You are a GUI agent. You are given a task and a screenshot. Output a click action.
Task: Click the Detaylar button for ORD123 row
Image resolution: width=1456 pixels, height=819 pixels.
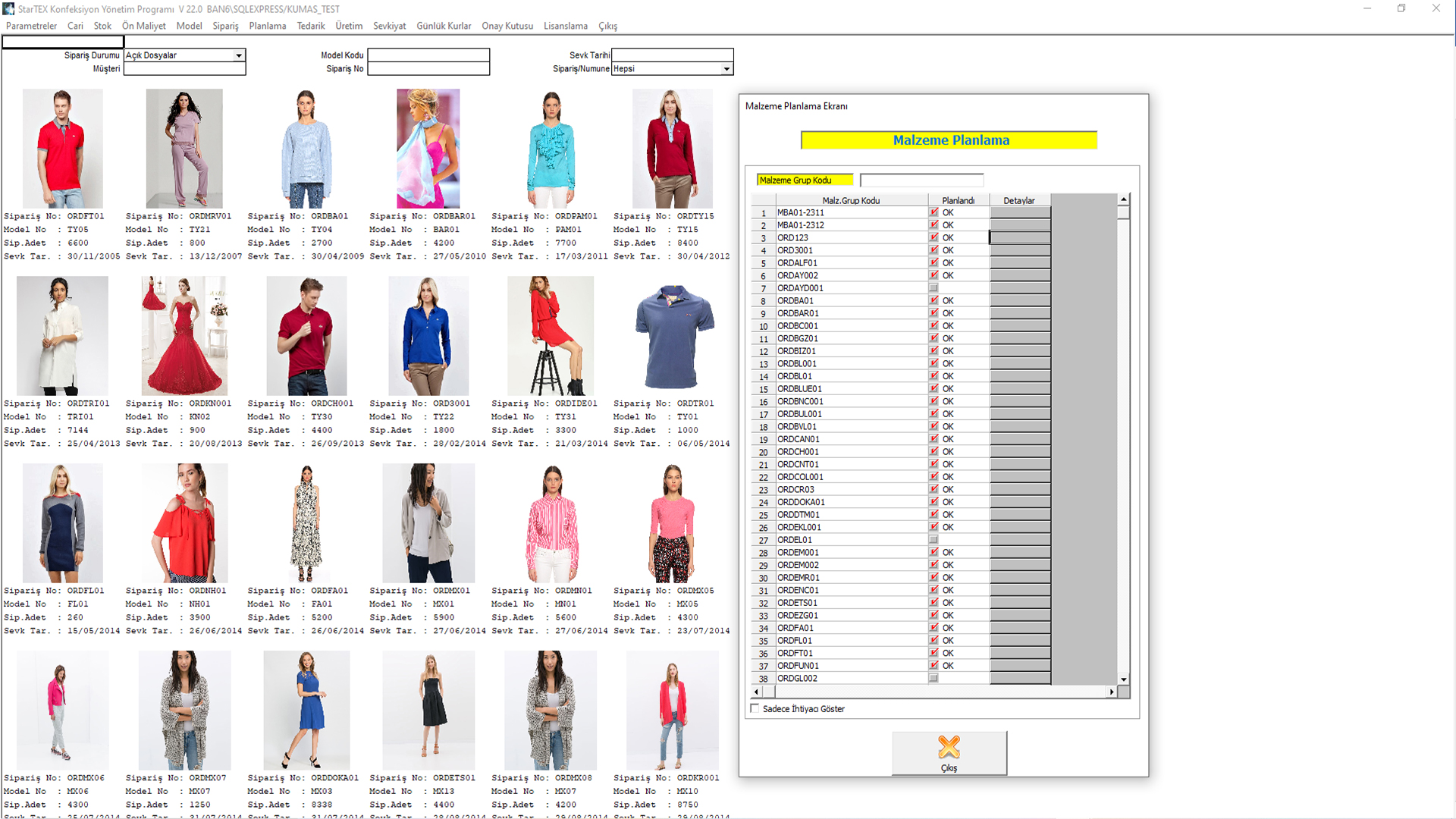[x=1020, y=238]
